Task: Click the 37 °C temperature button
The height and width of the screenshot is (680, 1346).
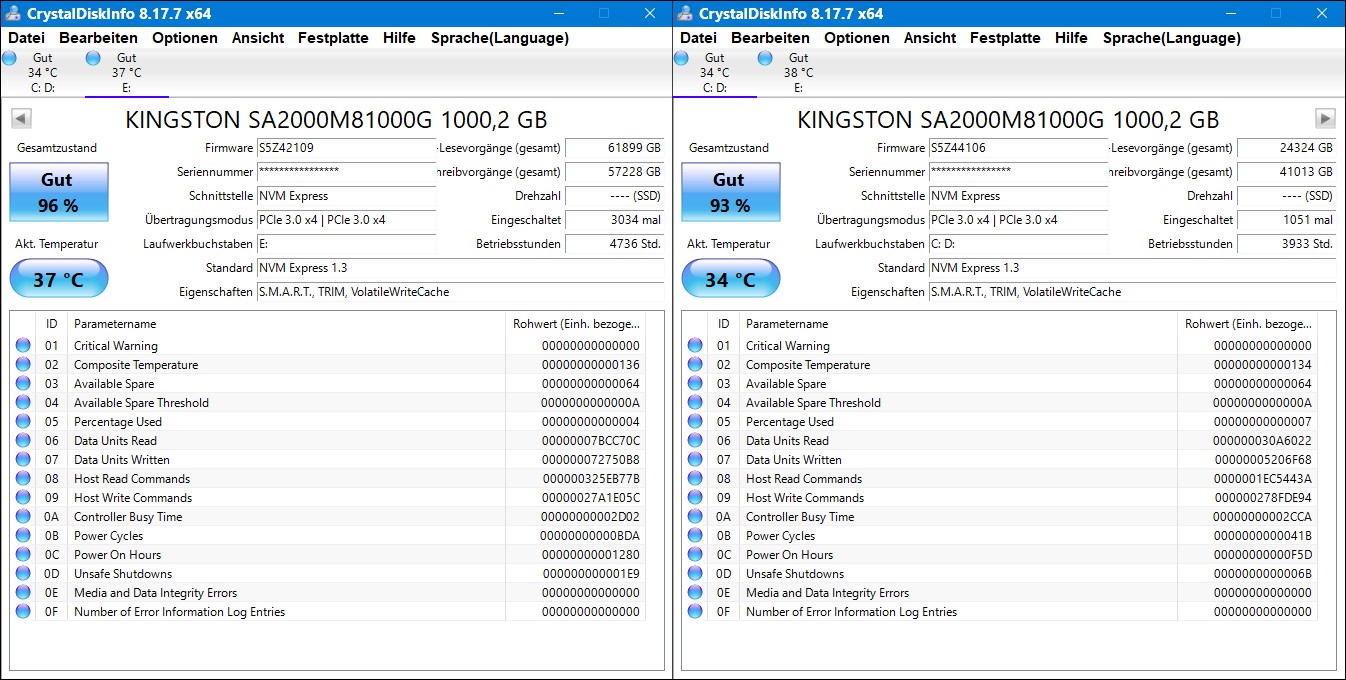Action: [x=59, y=279]
